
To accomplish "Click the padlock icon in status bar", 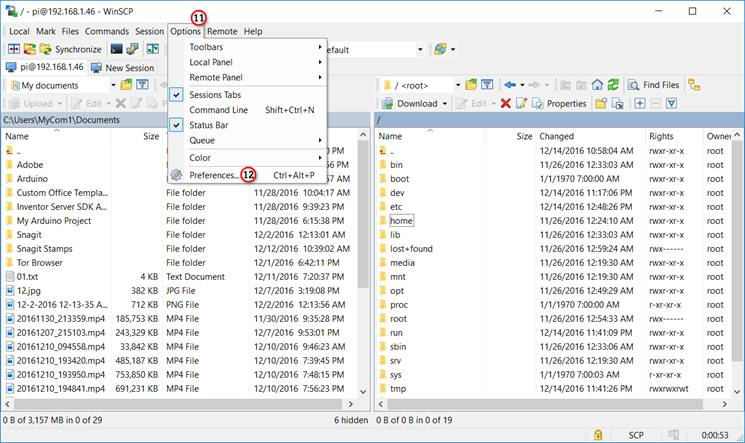I will (598, 434).
